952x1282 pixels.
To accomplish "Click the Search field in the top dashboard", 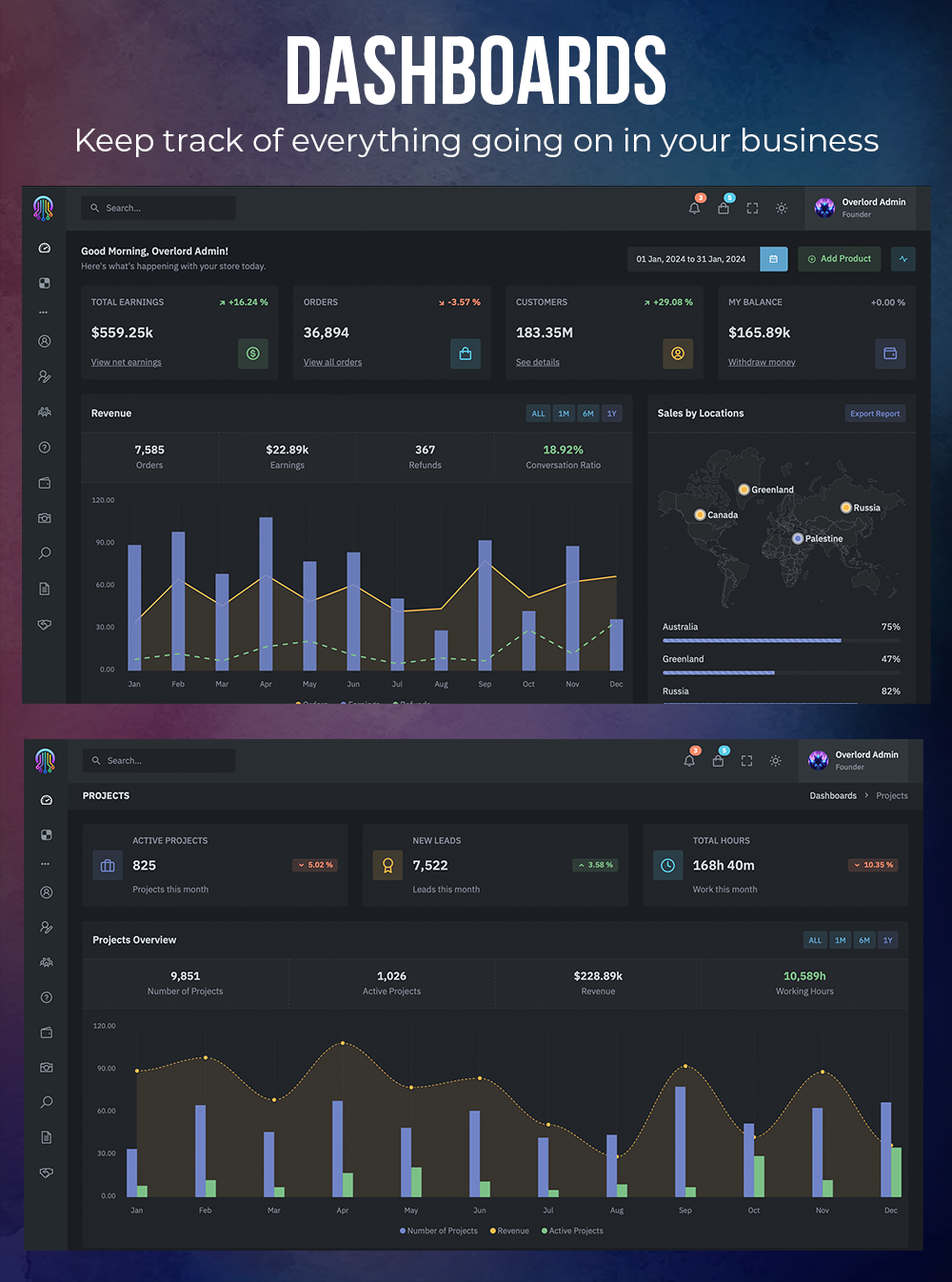I will (x=159, y=208).
